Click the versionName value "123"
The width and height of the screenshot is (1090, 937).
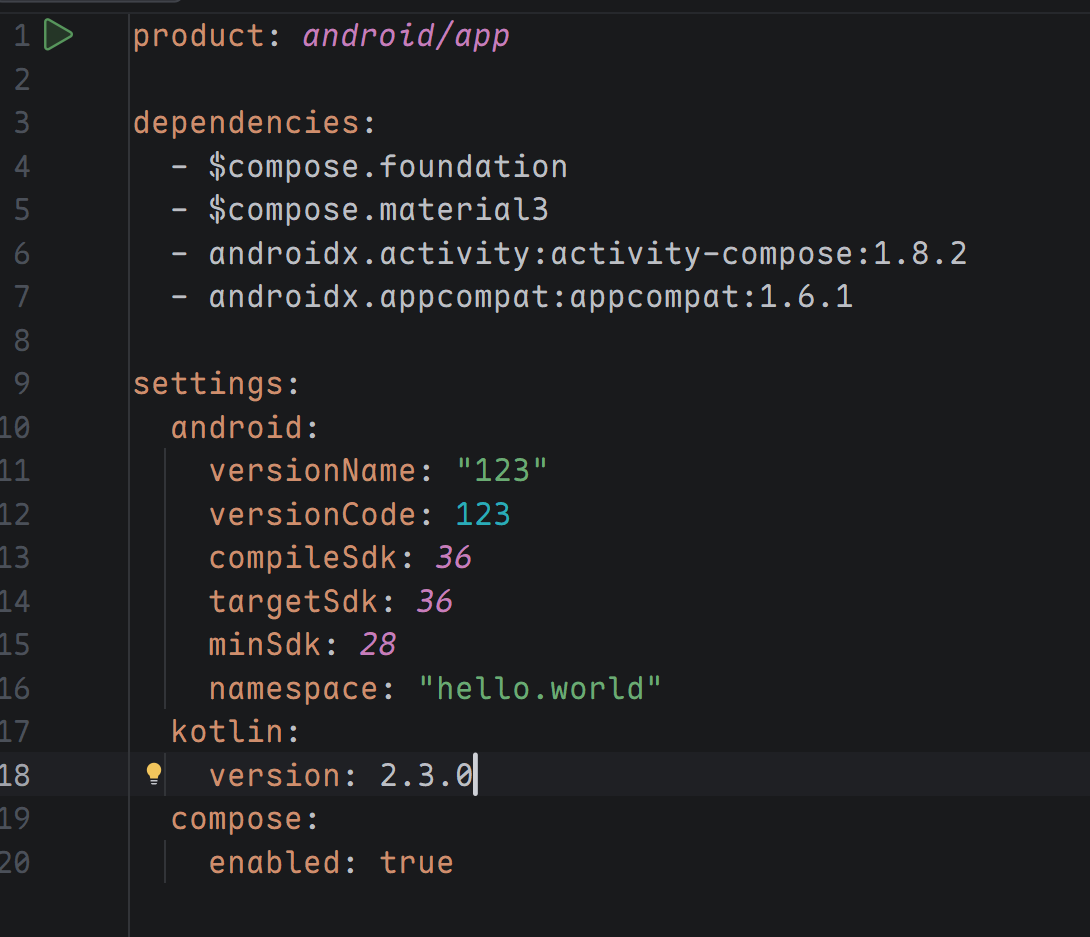coord(502,471)
